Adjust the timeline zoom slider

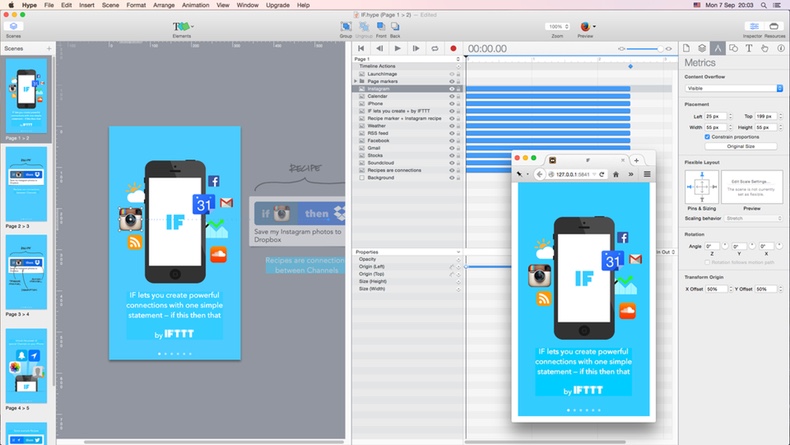(x=644, y=49)
